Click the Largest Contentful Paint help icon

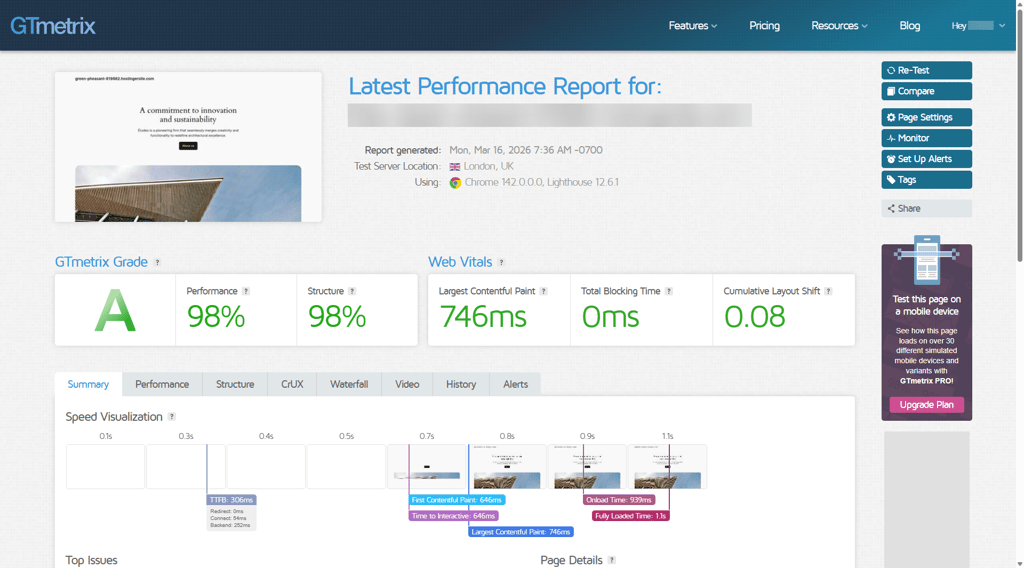click(543, 291)
